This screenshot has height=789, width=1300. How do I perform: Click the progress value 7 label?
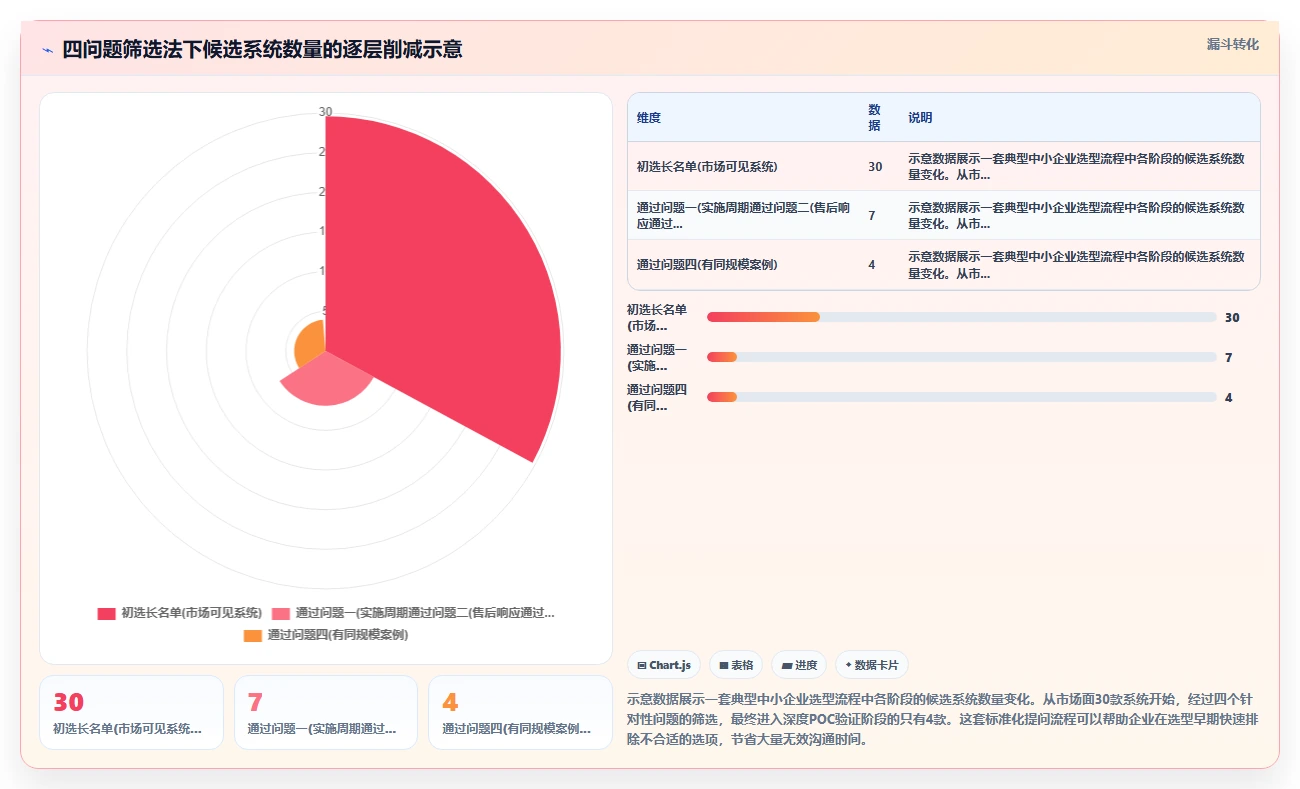(1228, 357)
